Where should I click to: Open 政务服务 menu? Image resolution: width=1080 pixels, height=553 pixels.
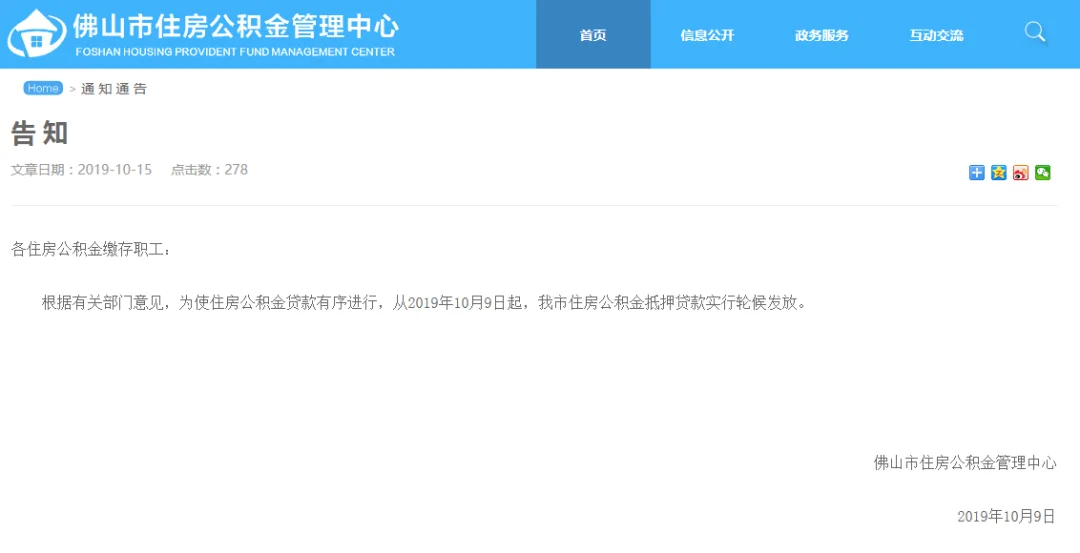coord(822,34)
